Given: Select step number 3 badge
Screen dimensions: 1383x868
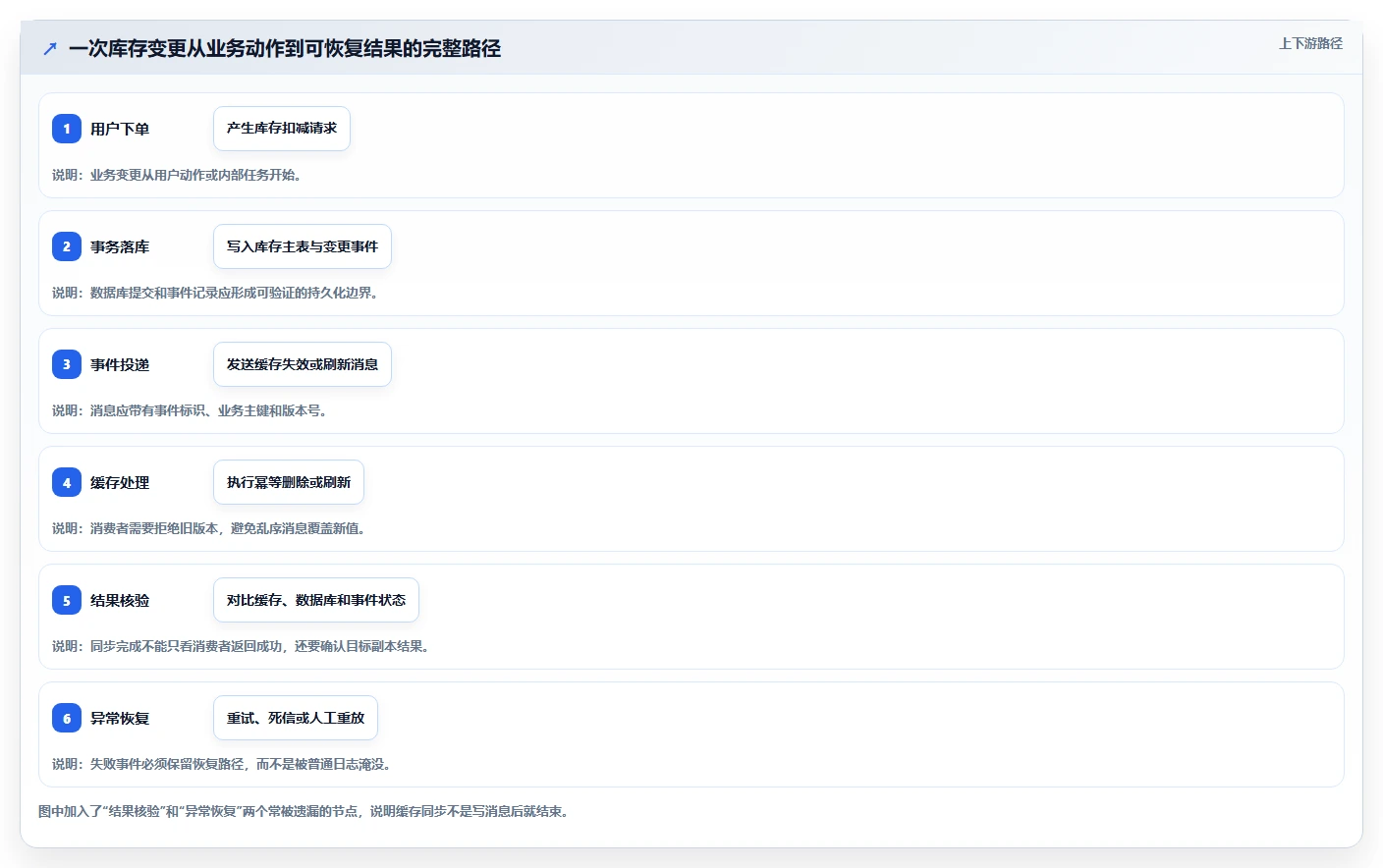Looking at the screenshot, I should tap(67, 364).
